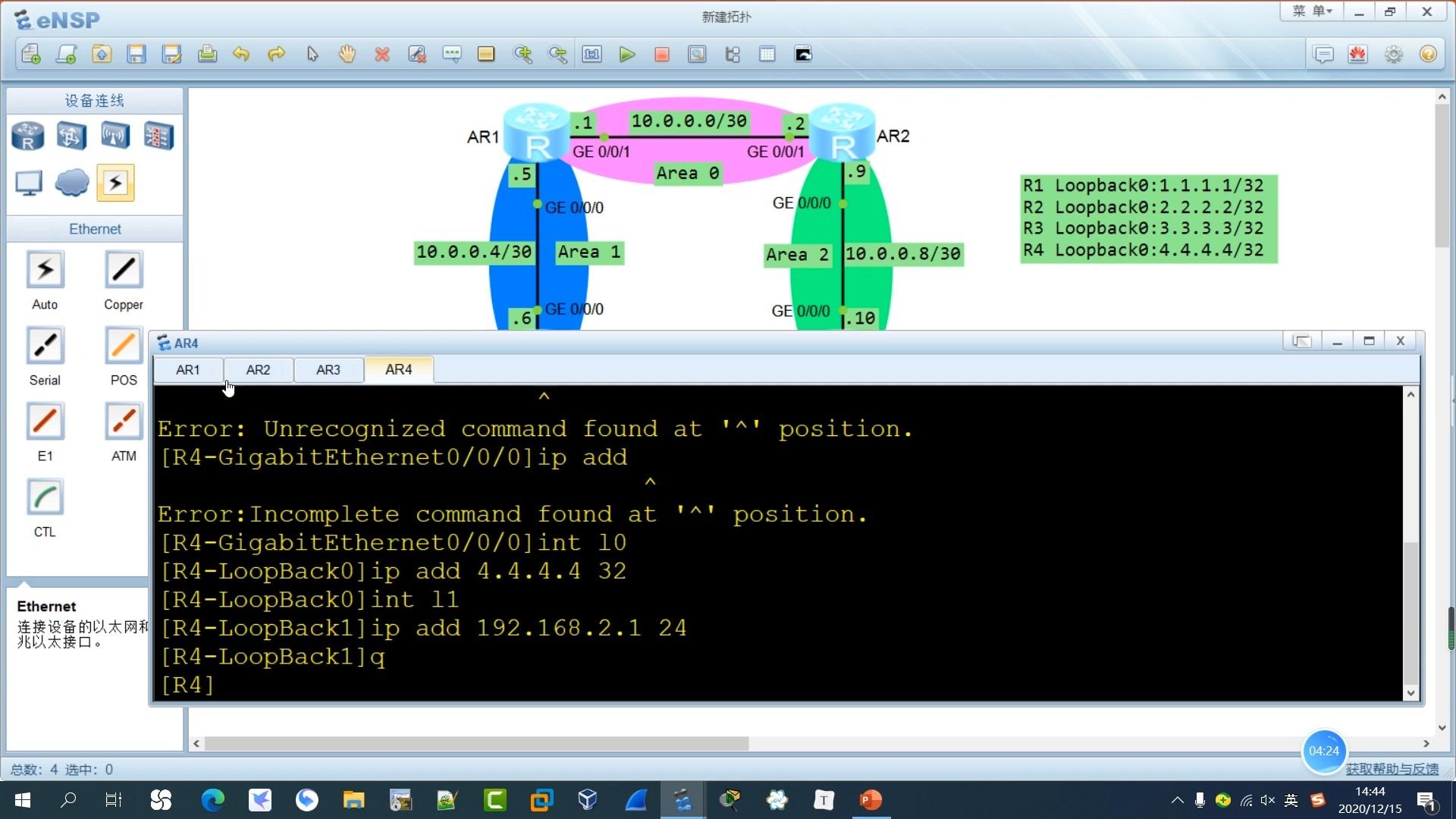Click the red X delete icon

tap(382, 55)
